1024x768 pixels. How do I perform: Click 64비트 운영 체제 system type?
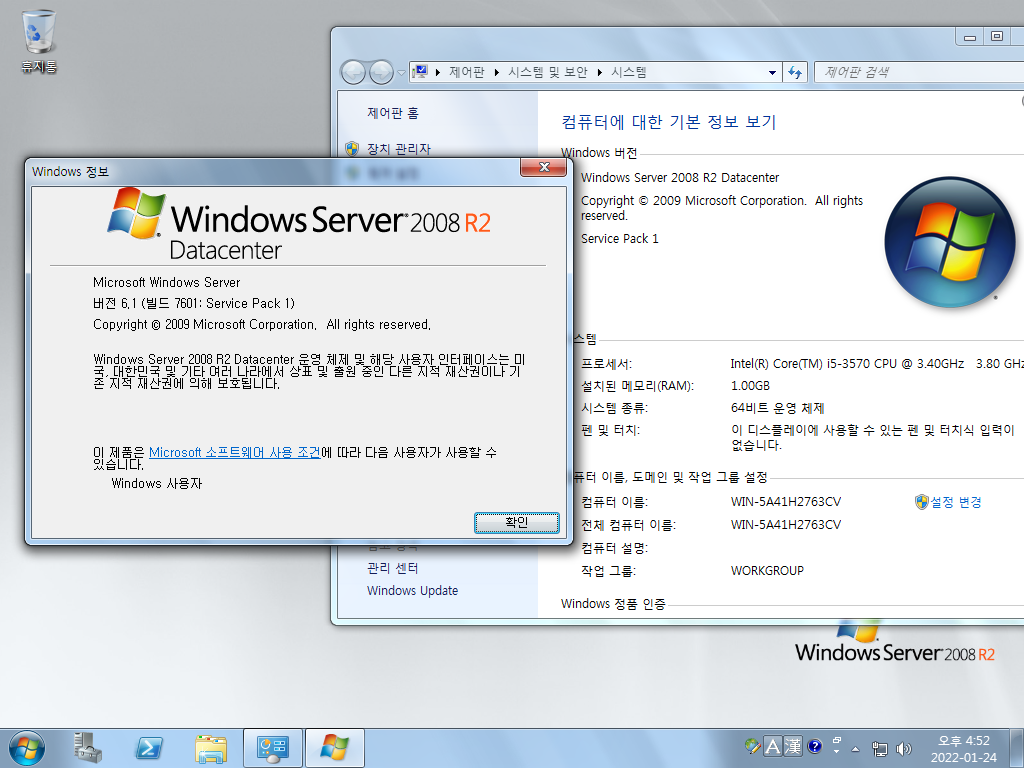(777, 408)
